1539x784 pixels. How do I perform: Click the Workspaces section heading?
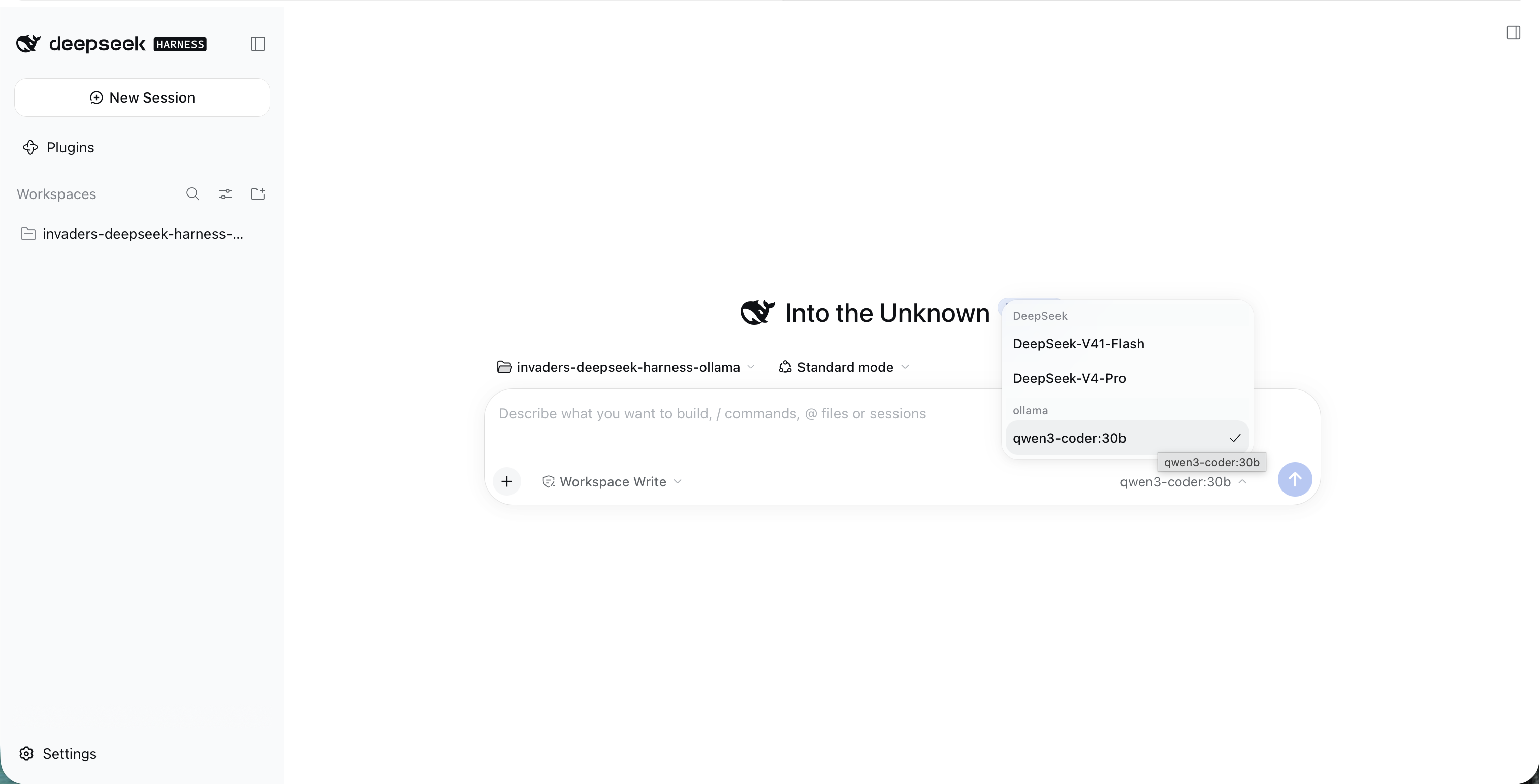point(56,194)
